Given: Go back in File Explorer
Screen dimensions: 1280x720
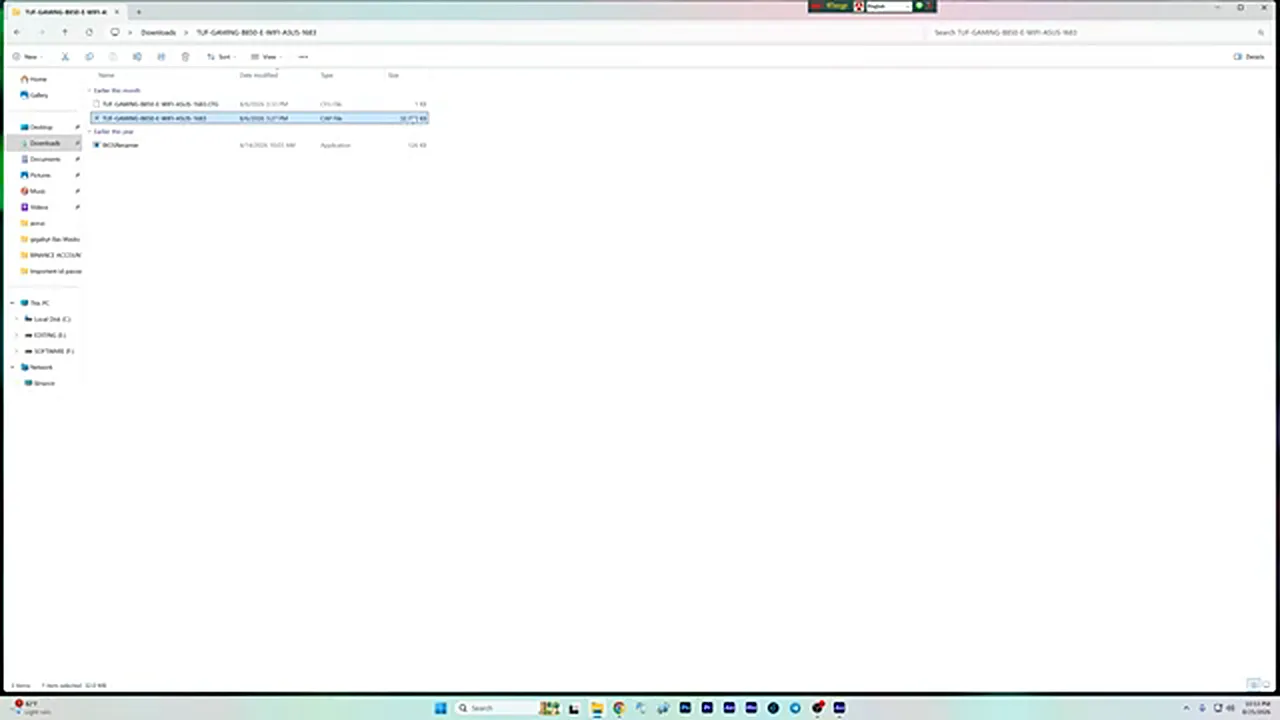Looking at the screenshot, I should point(17,32).
